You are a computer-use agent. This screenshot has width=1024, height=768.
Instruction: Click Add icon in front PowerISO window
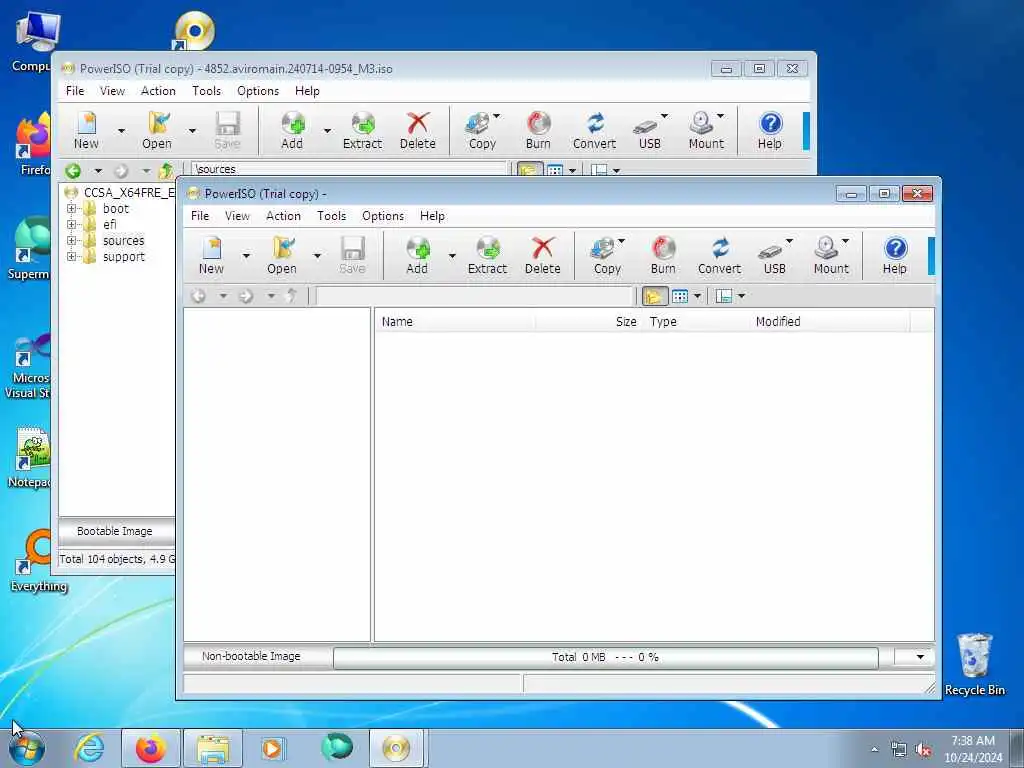(417, 255)
